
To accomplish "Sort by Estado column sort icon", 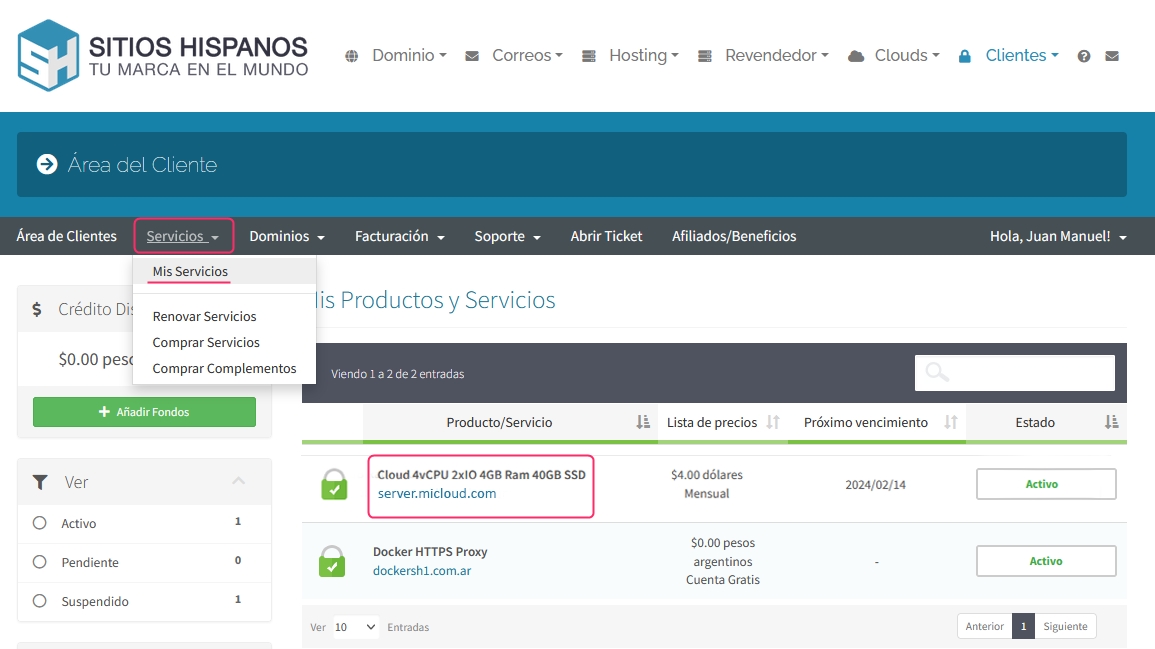I will coord(1111,422).
